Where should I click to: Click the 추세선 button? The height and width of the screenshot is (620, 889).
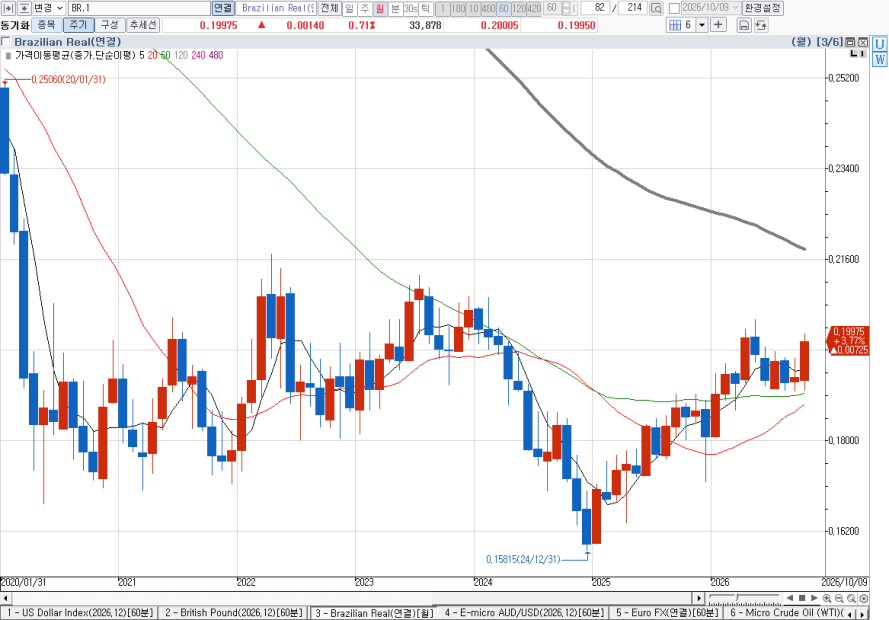[x=143, y=25]
